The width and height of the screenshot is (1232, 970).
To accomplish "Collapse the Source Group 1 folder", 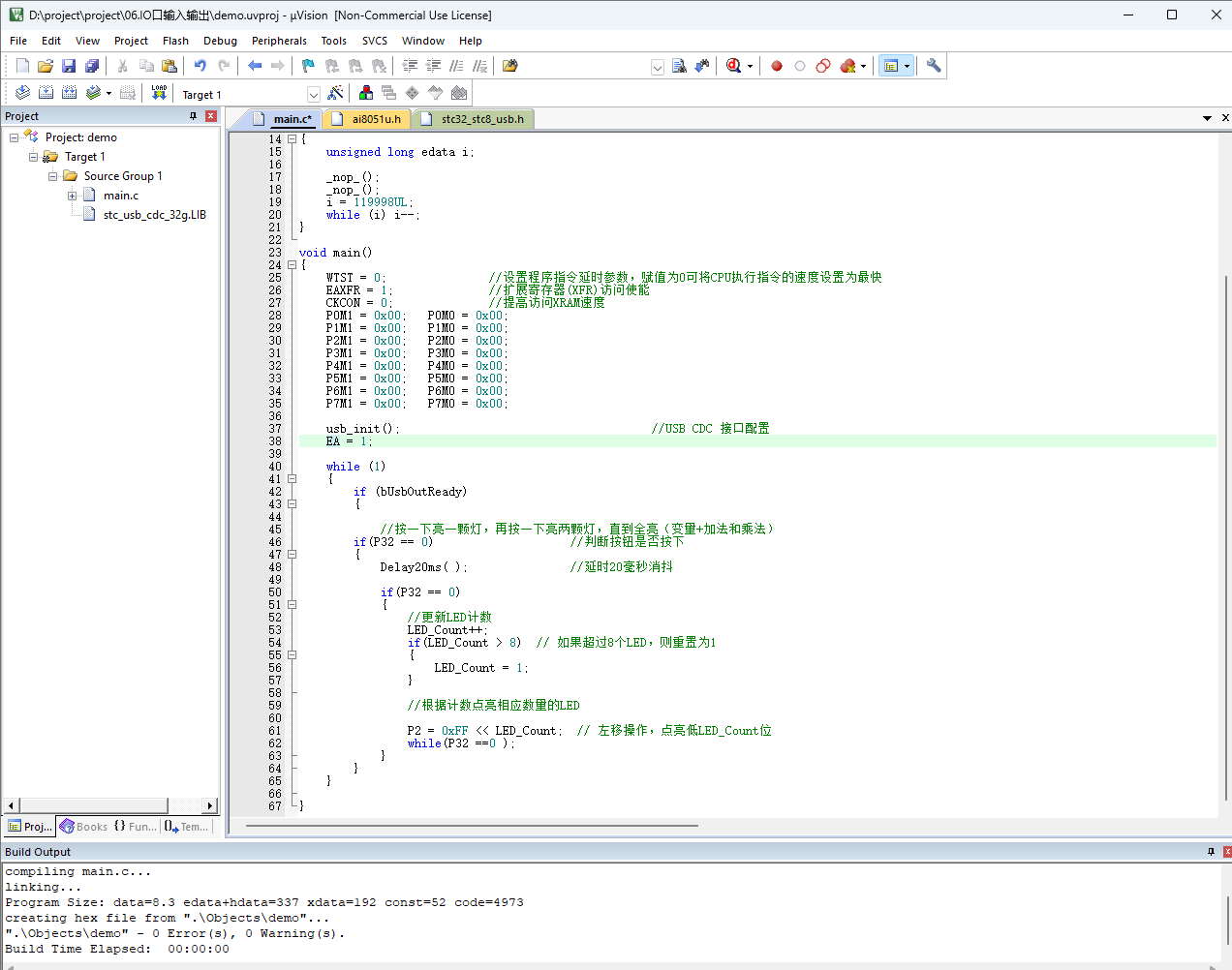I will tap(53, 176).
